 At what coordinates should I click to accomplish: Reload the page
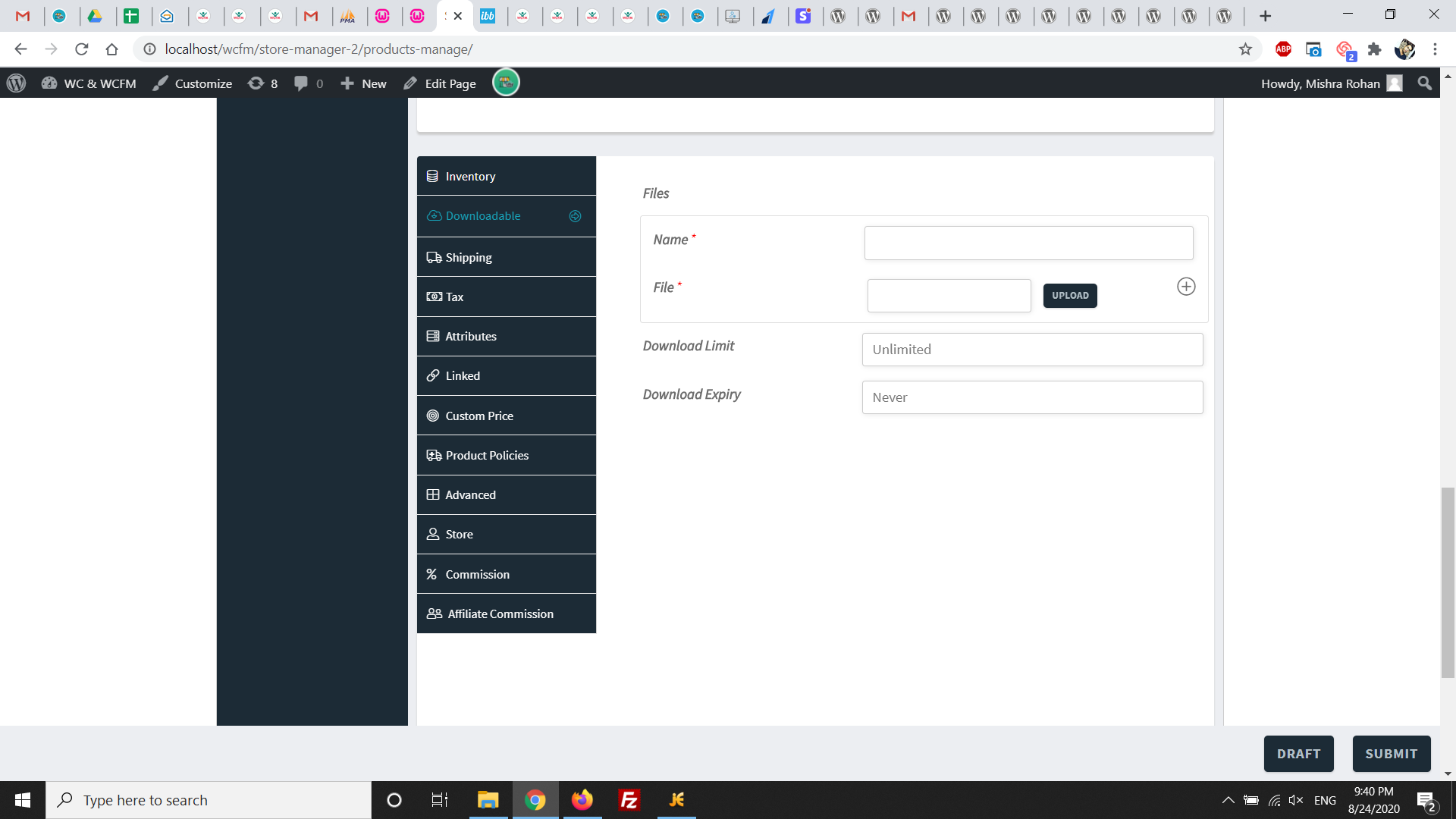click(81, 49)
